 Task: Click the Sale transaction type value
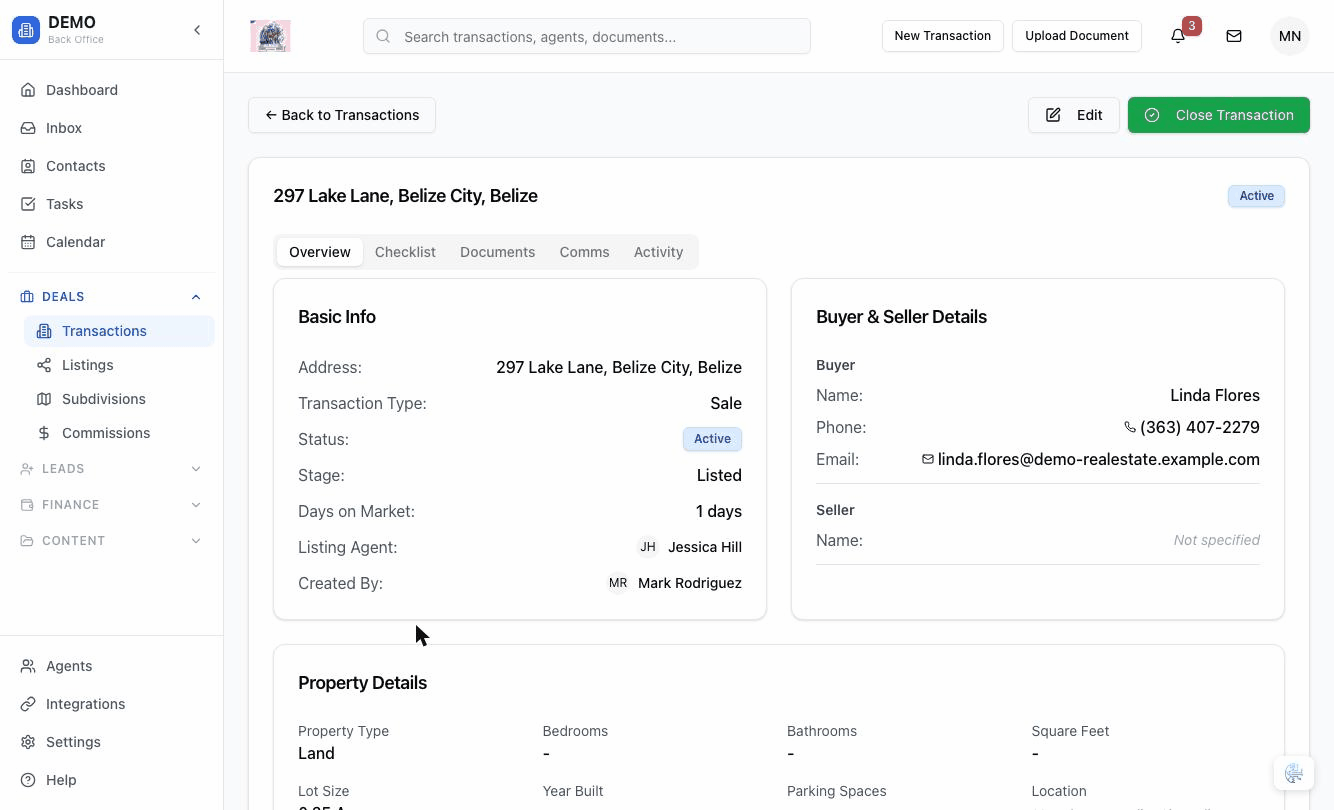[x=726, y=403]
